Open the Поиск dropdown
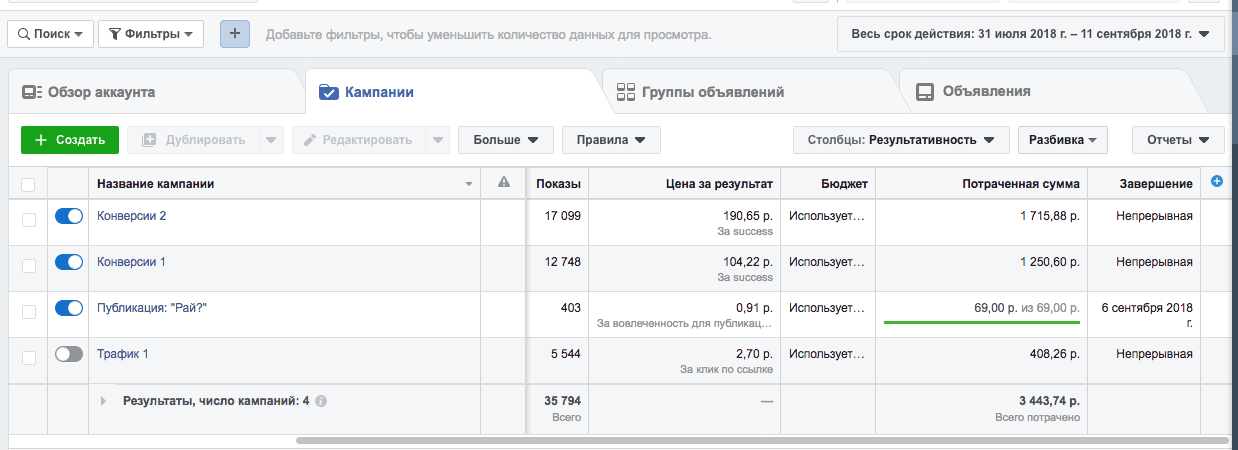Viewport: 1238px width, 450px height. [51, 33]
